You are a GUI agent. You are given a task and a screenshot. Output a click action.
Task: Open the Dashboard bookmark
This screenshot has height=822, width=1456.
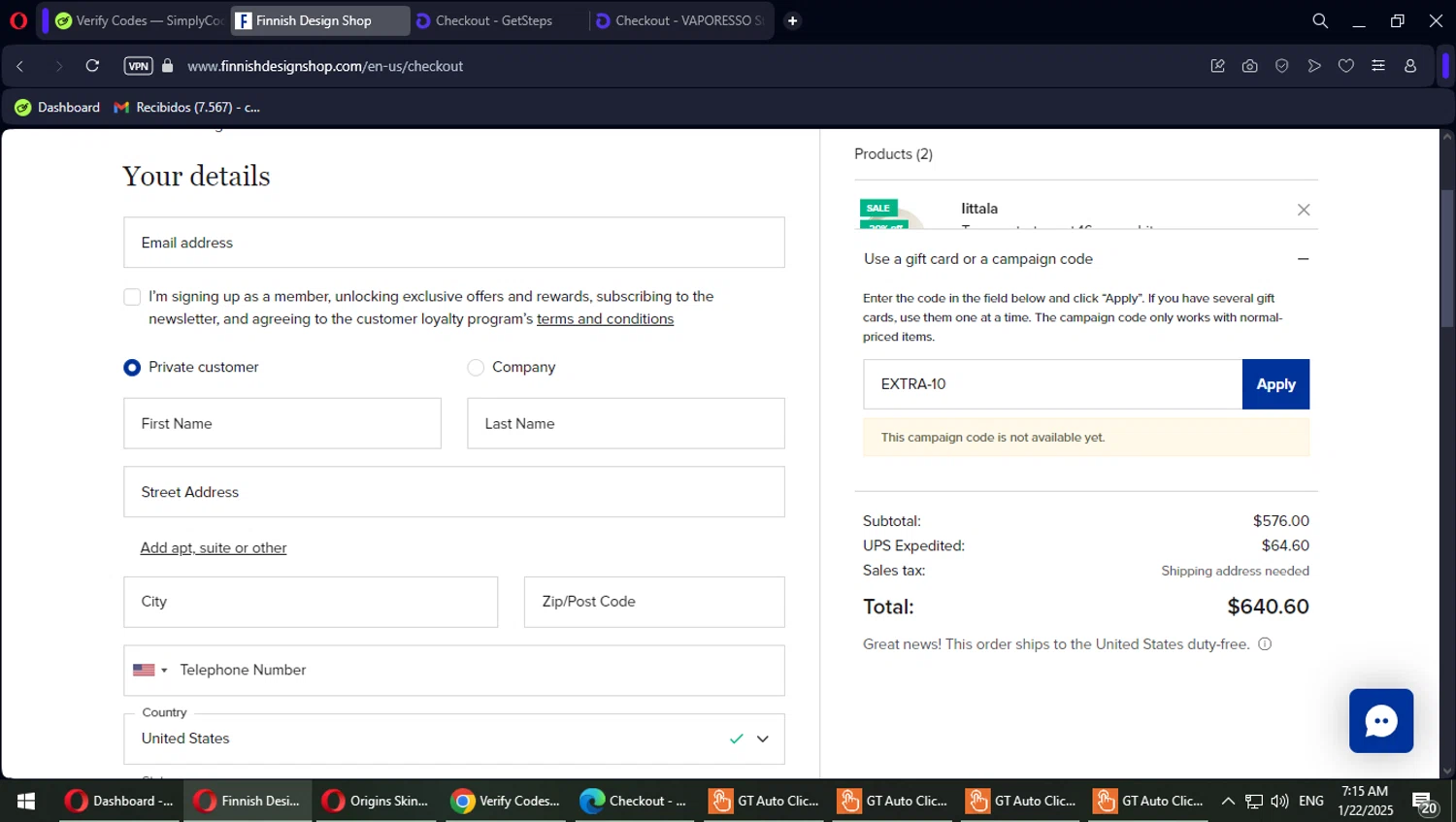57,107
